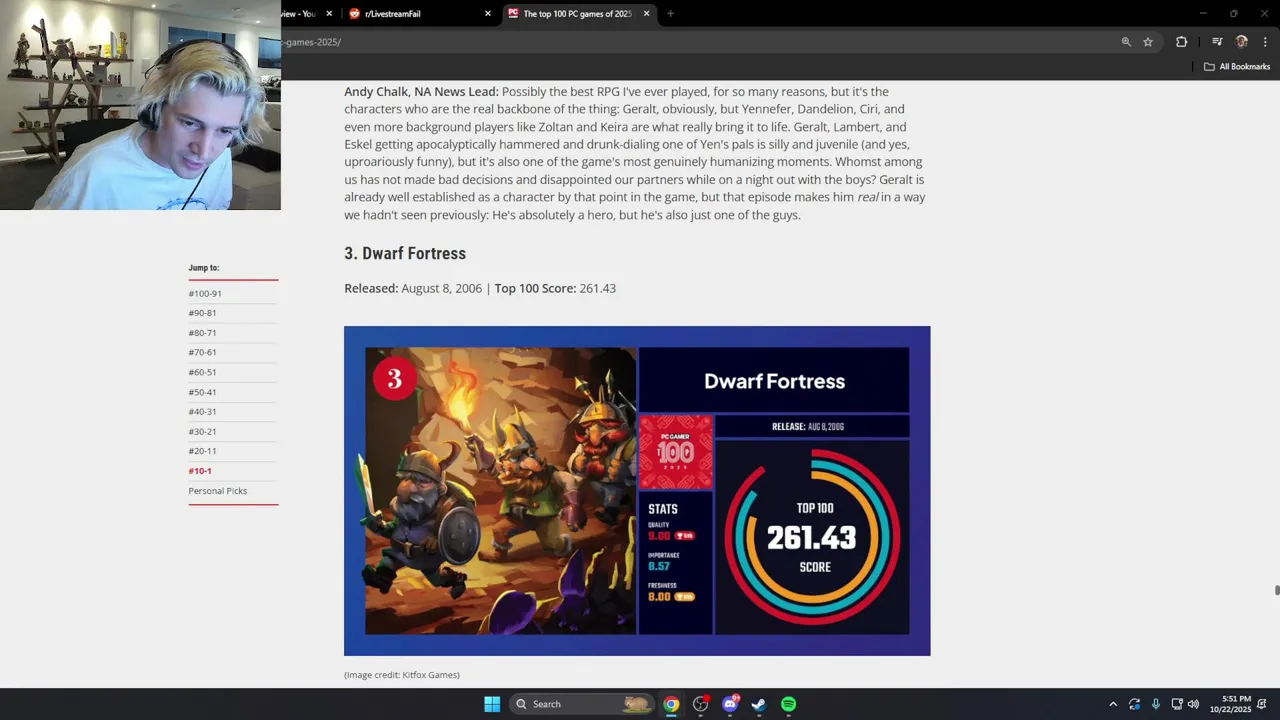The image size is (1280, 720).
Task: Open network display tray icon
Action: coord(1177,704)
